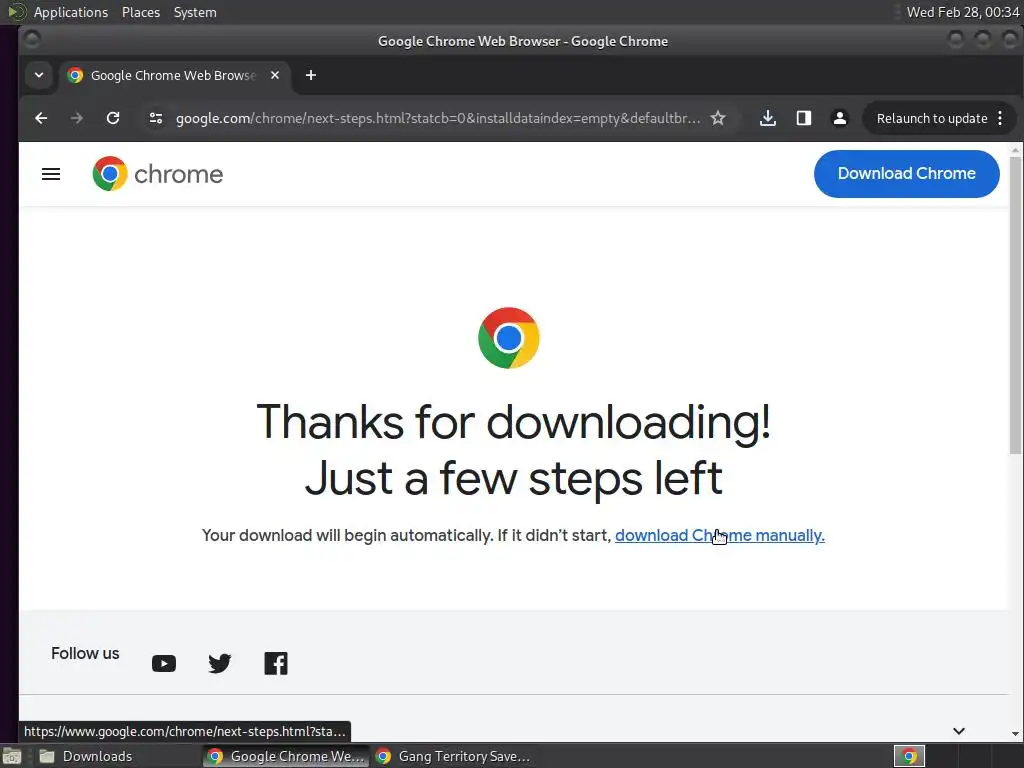
Task: Click the chrome logo in page header
Action: pyautogui.click(x=157, y=174)
